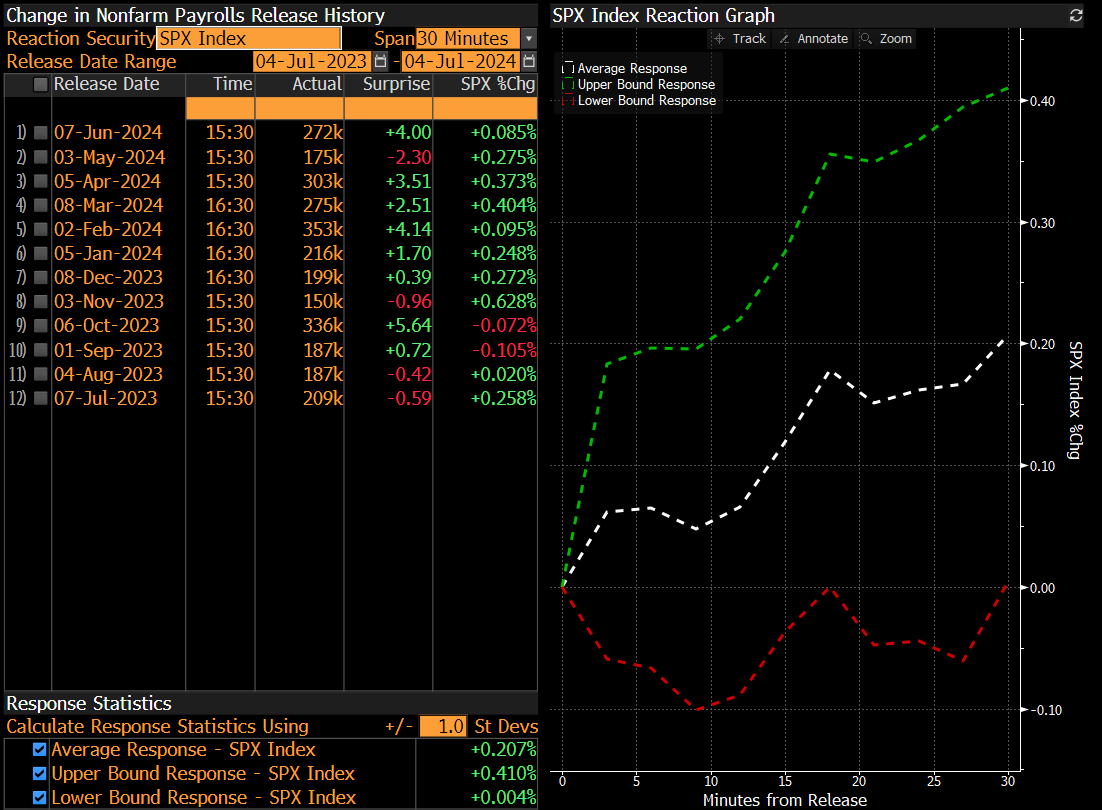Sort by the Release Date column header
This screenshot has height=810, width=1102.
coord(107,84)
